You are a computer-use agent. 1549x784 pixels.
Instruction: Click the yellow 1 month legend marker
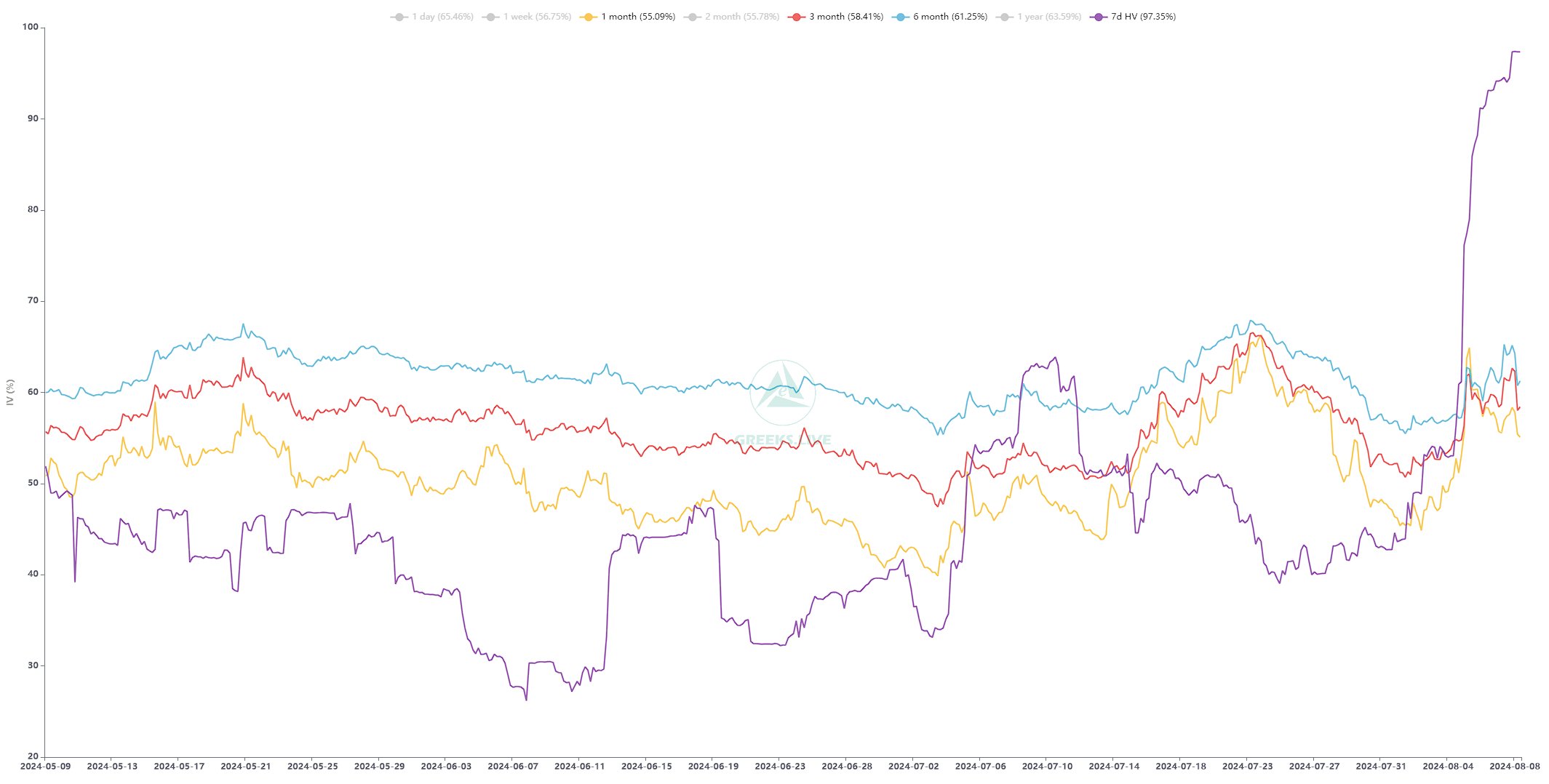587,17
